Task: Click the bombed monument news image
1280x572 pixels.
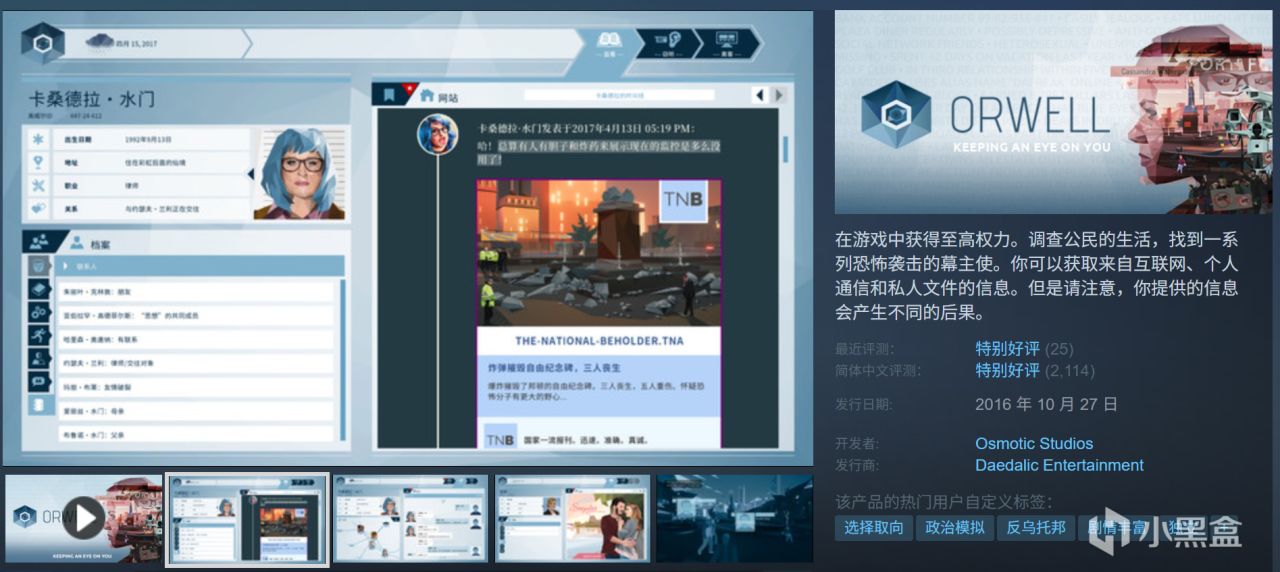Action: point(599,253)
